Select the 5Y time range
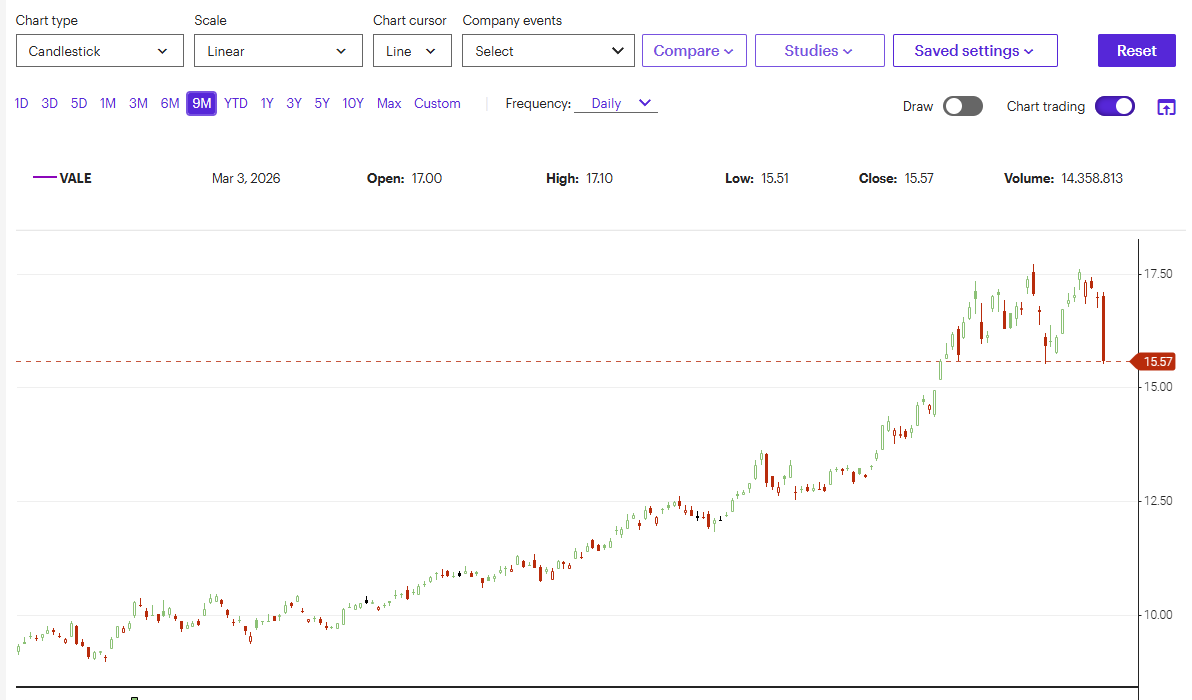 [322, 103]
